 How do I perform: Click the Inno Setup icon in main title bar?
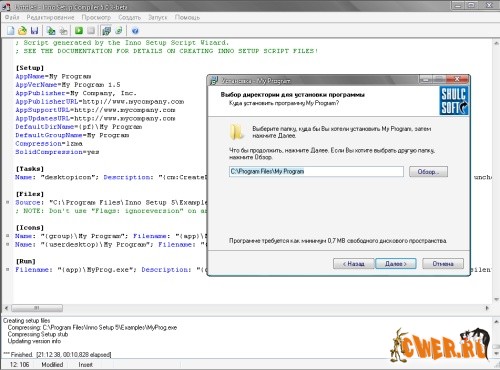7,6
